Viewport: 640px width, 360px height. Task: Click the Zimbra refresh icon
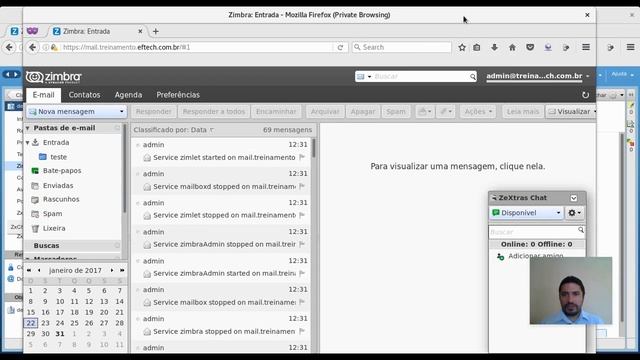click(x=585, y=95)
